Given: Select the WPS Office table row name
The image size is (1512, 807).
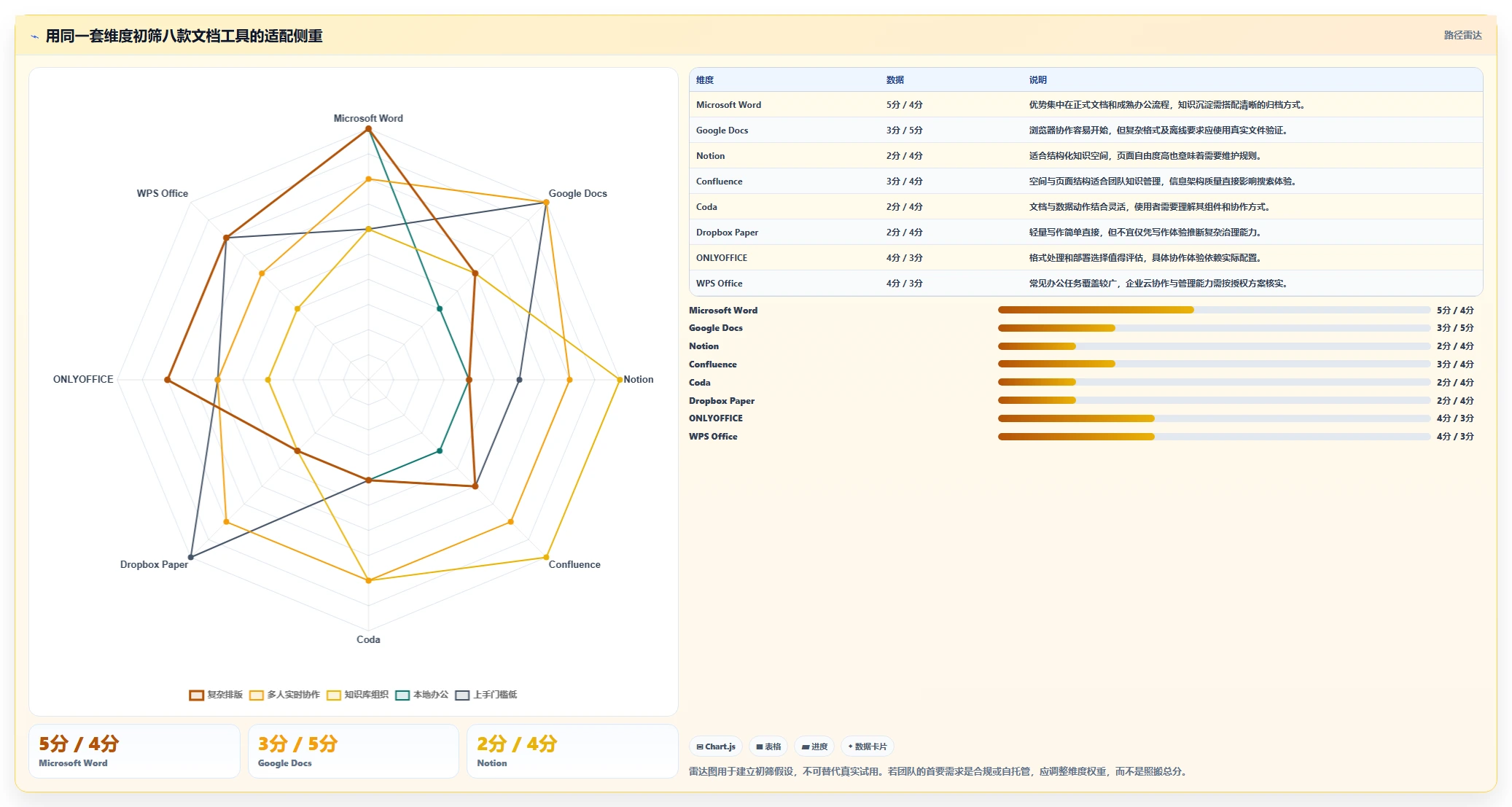Looking at the screenshot, I should (719, 284).
